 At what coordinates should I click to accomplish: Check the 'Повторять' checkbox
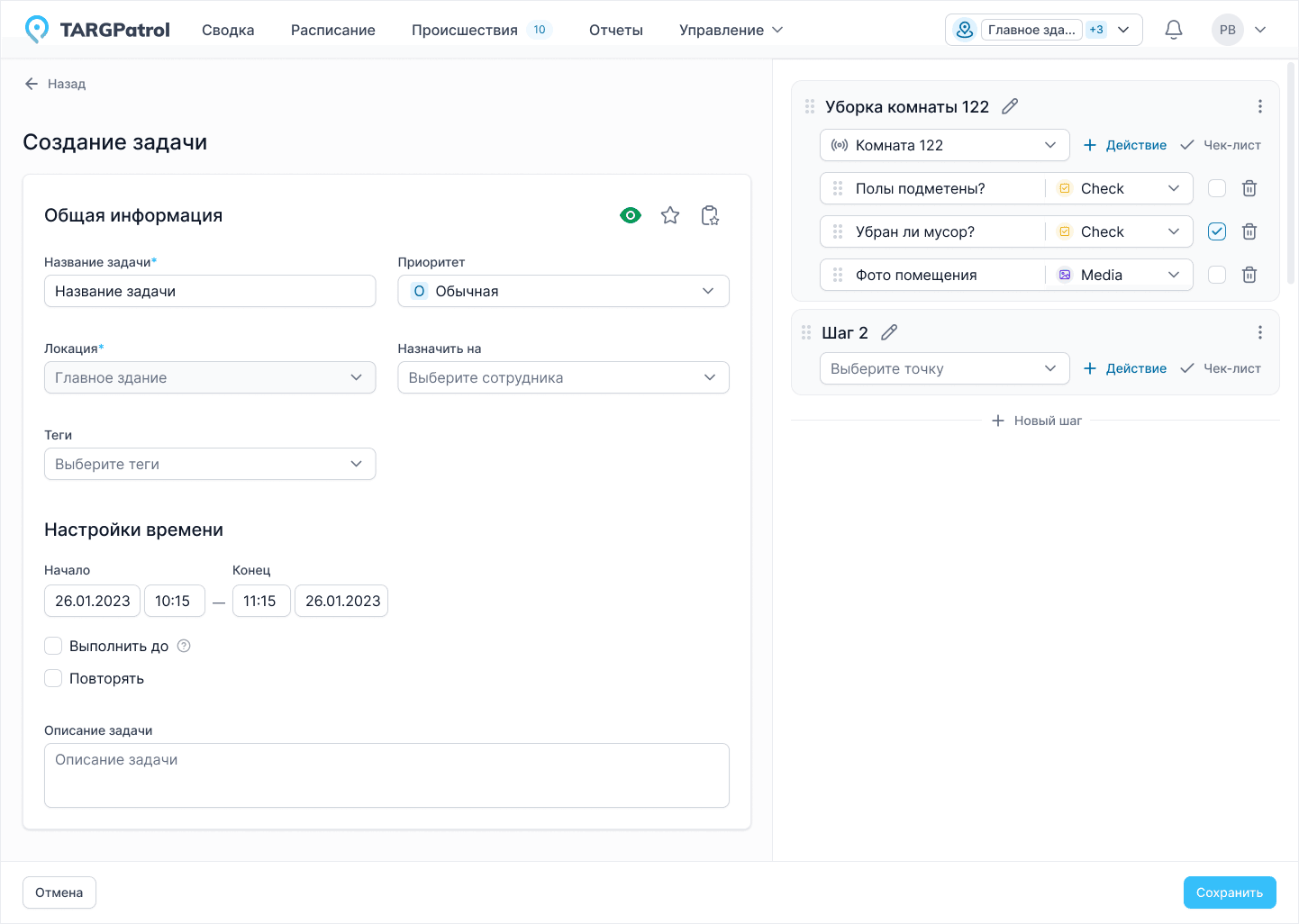(53, 678)
